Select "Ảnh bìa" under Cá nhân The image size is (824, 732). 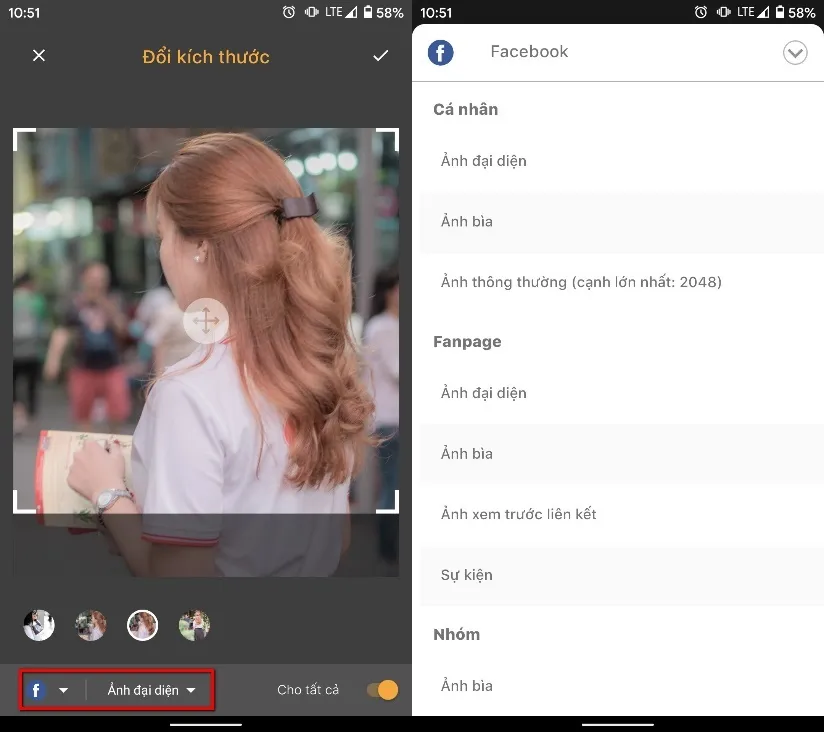[466, 221]
